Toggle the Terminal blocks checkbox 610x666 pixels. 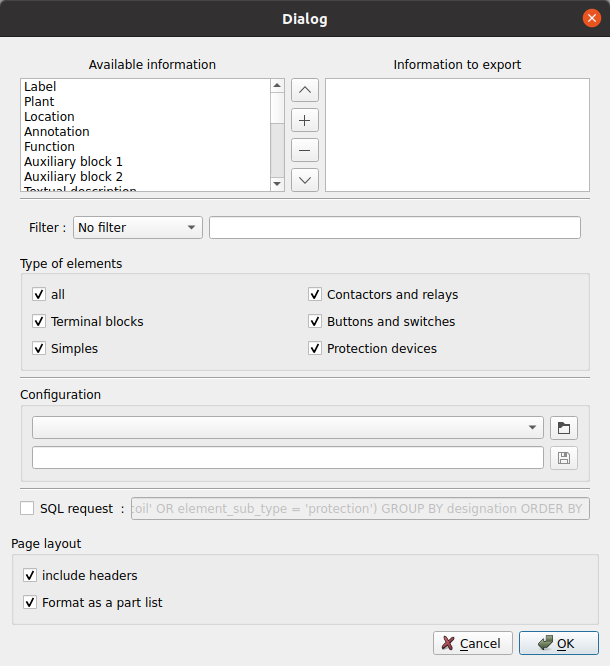(40, 322)
